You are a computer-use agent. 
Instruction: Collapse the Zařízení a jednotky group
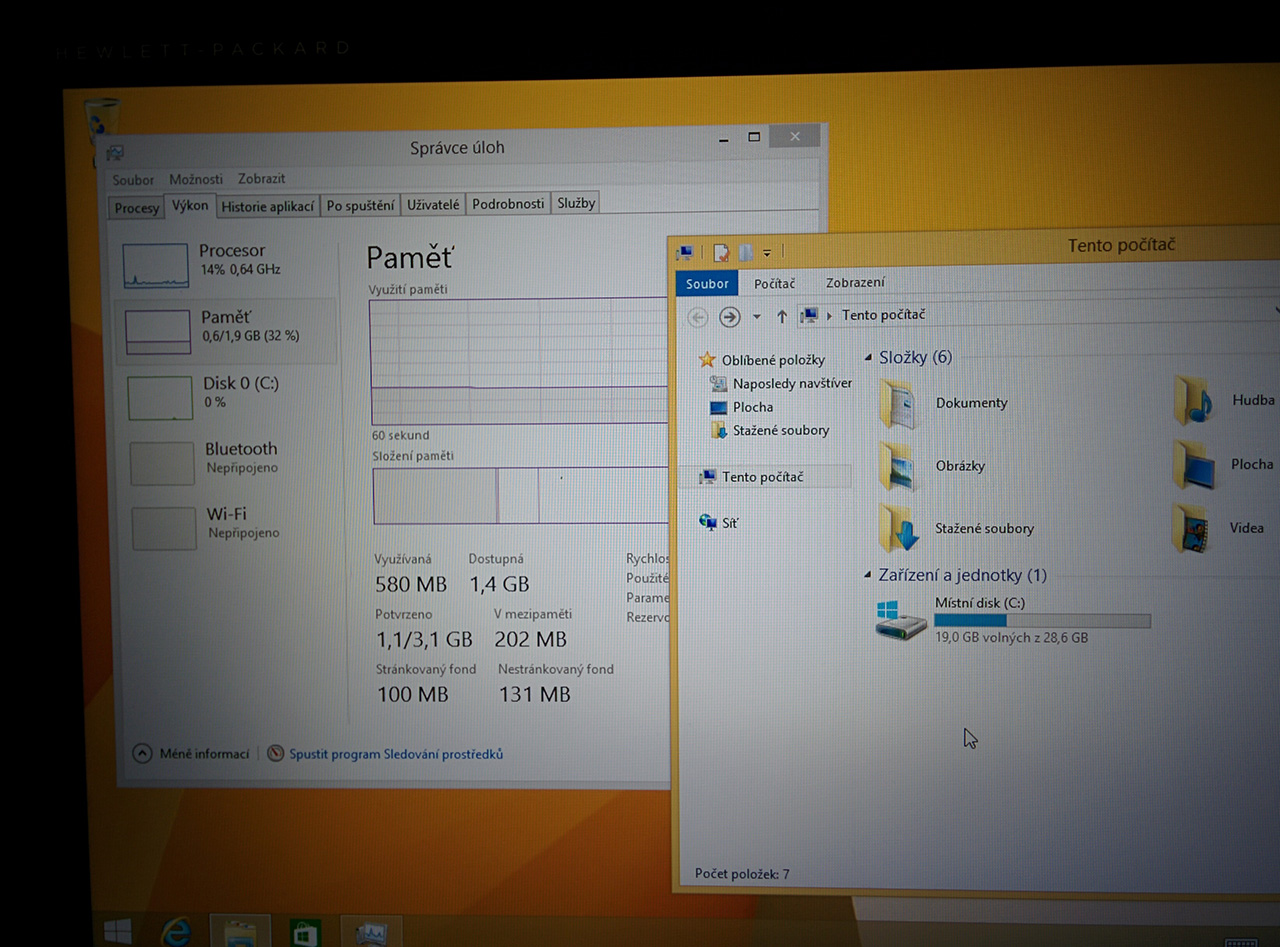click(x=867, y=575)
